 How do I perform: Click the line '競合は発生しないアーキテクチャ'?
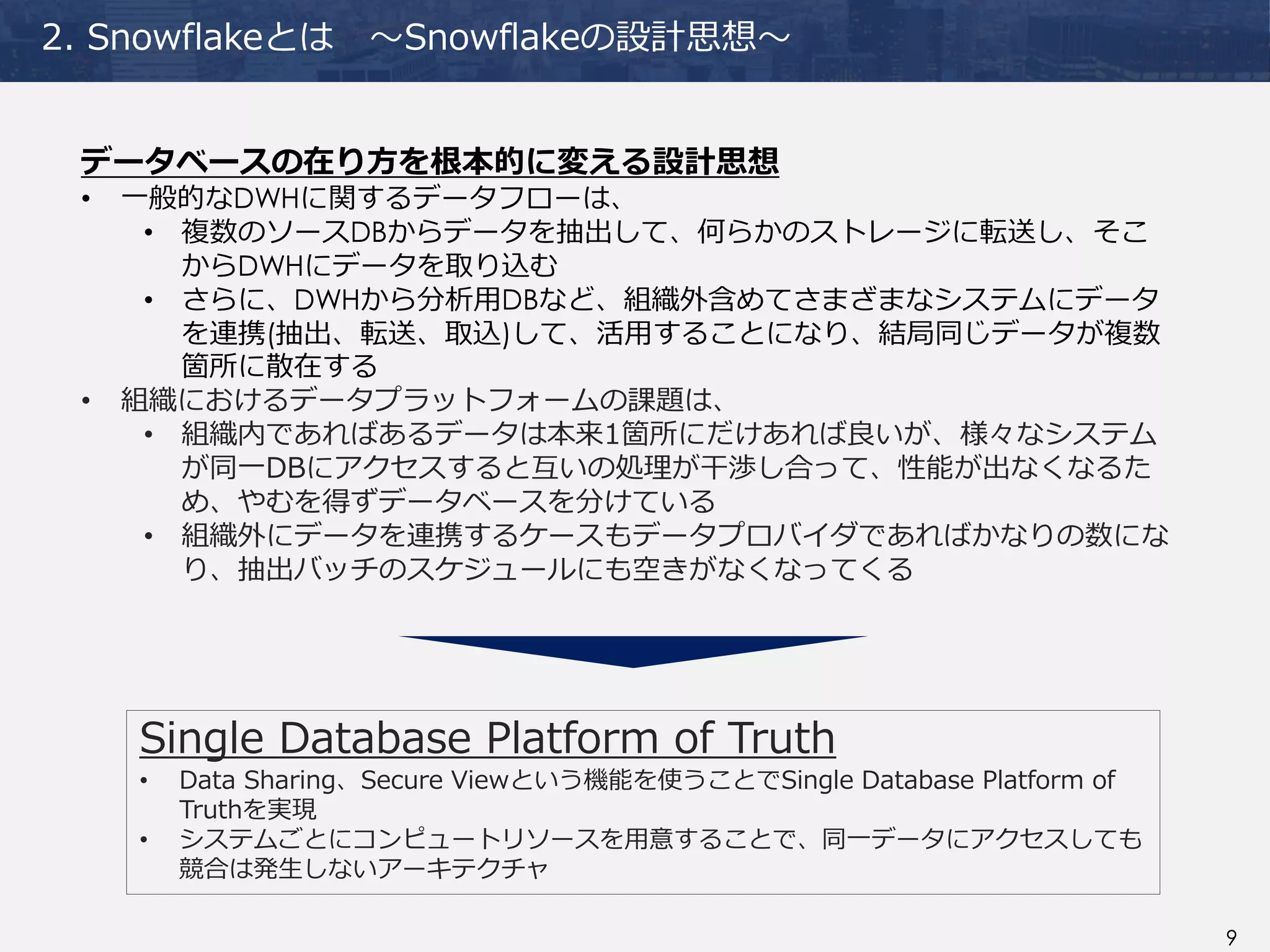(364, 868)
